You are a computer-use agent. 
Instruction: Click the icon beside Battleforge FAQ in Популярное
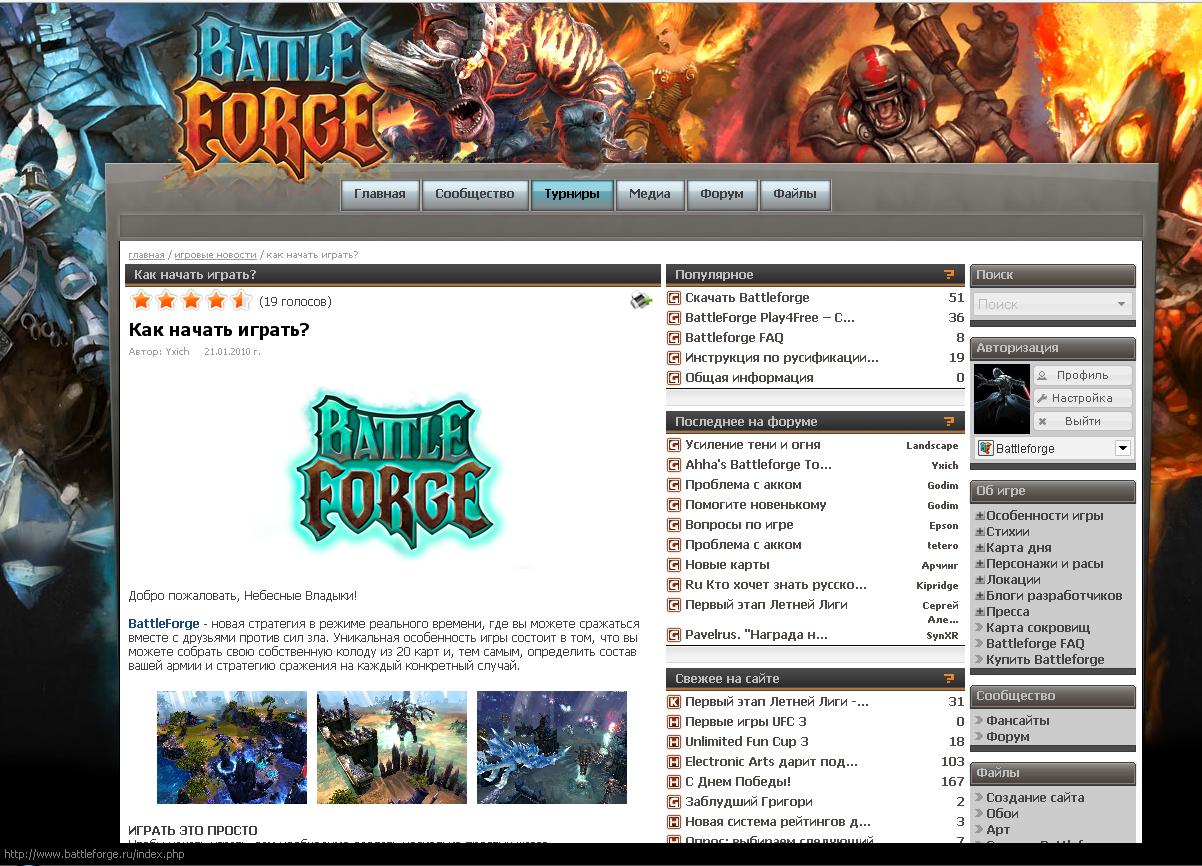(674, 338)
